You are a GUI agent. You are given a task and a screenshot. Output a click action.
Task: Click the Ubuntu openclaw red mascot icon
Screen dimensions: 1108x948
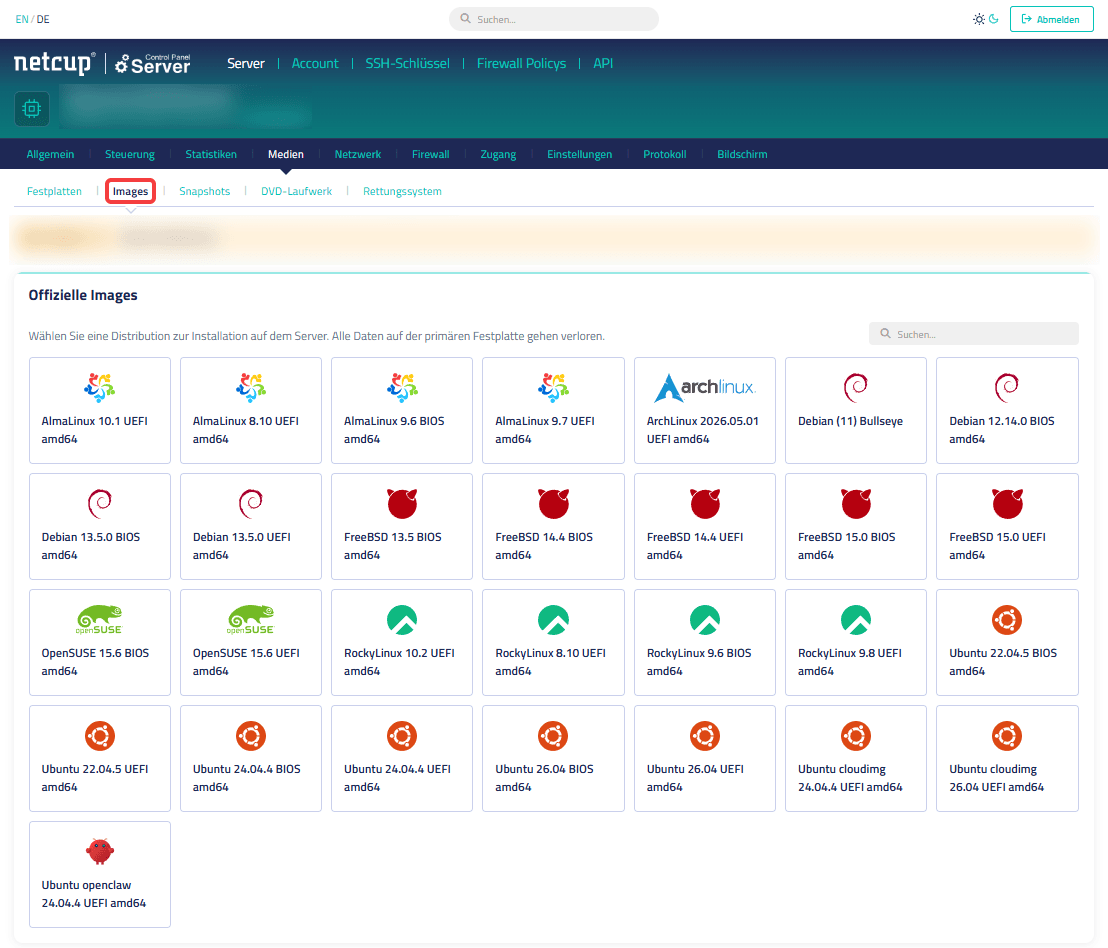pyautogui.click(x=100, y=851)
